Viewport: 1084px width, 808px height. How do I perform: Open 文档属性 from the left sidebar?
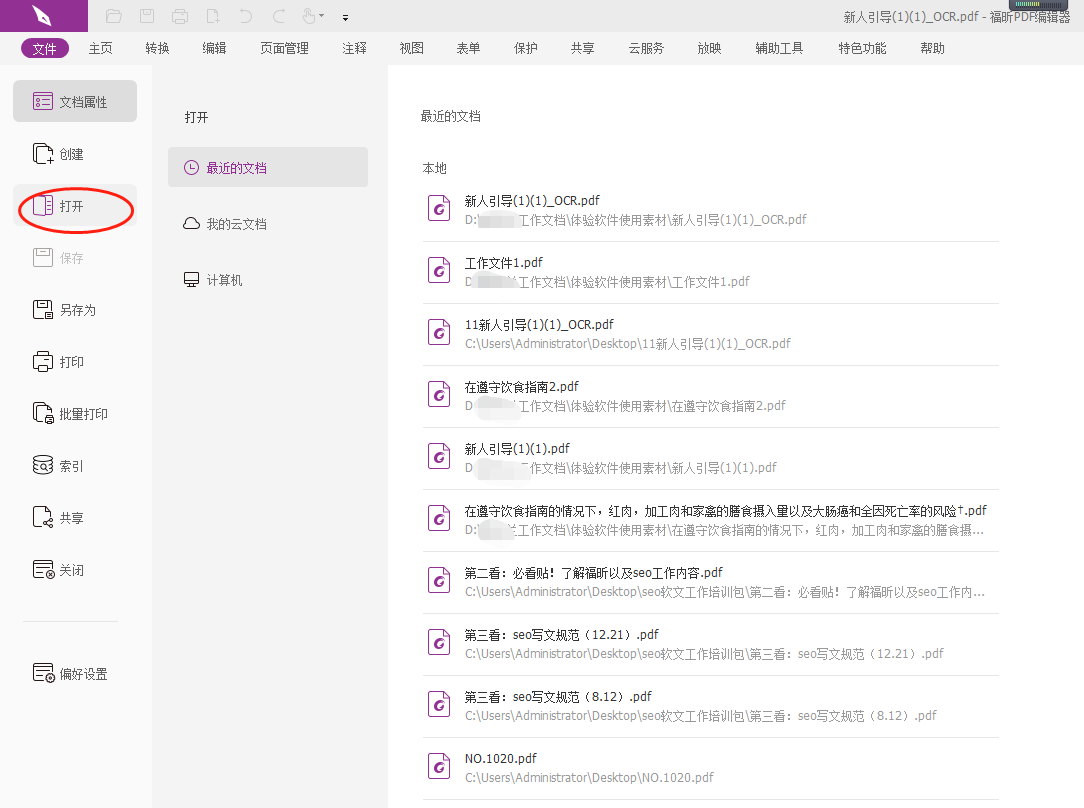(x=74, y=101)
